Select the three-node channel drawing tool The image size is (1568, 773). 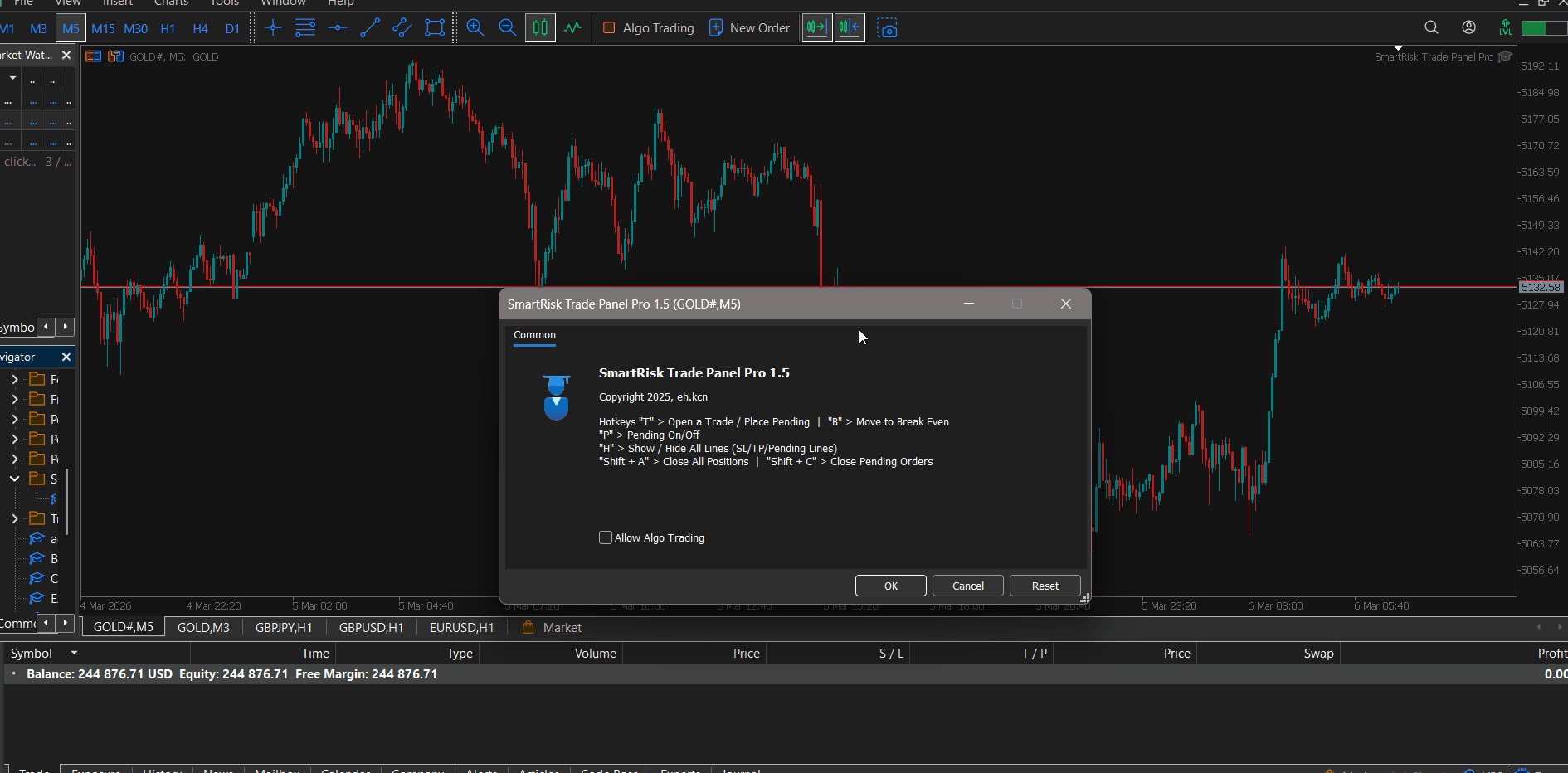[402, 28]
